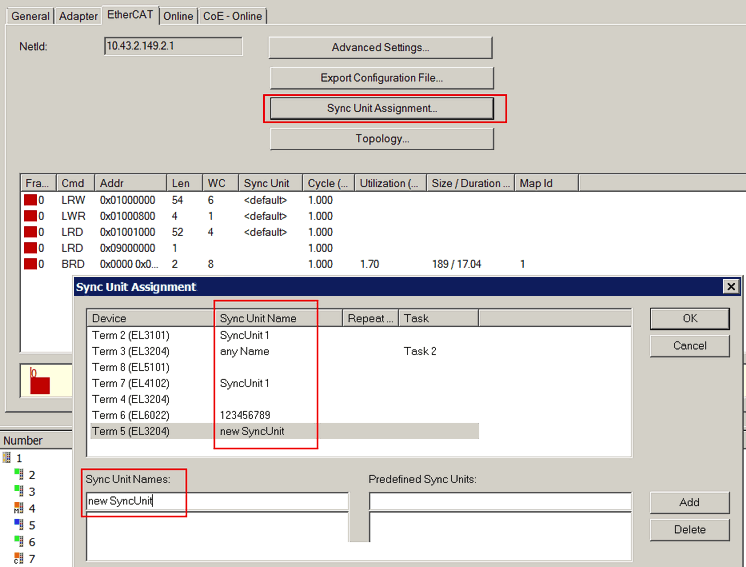Click the red frame icon in LWR row
The height and width of the screenshot is (567, 746).
click(x=30, y=216)
